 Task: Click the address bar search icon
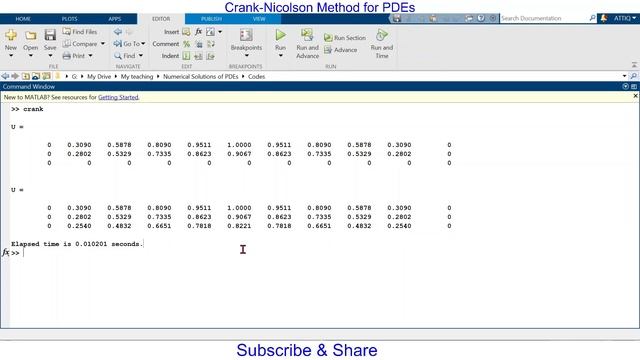click(633, 76)
